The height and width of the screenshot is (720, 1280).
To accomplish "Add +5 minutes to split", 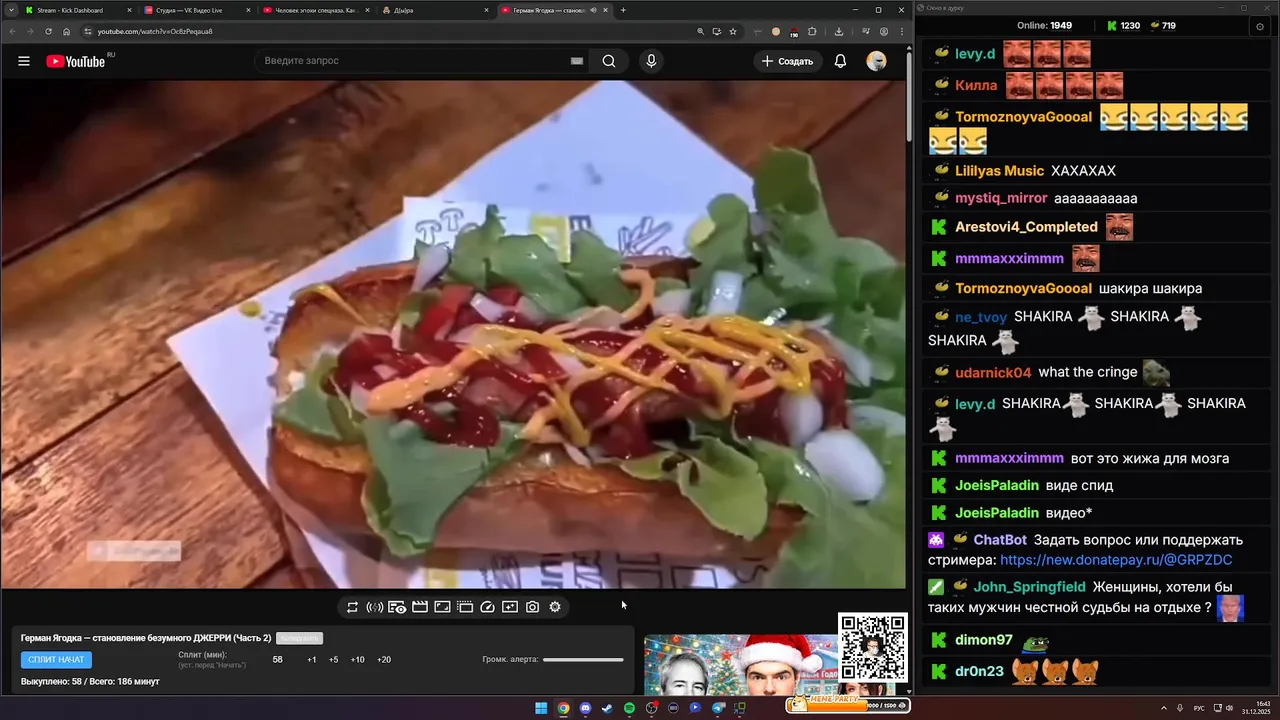I will [333, 660].
